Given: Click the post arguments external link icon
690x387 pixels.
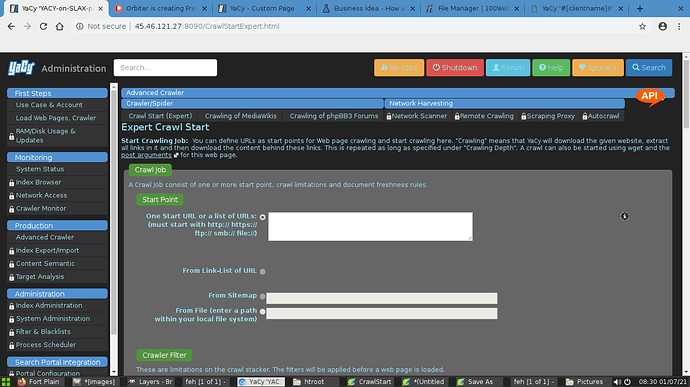Looking at the screenshot, I should [176, 155].
